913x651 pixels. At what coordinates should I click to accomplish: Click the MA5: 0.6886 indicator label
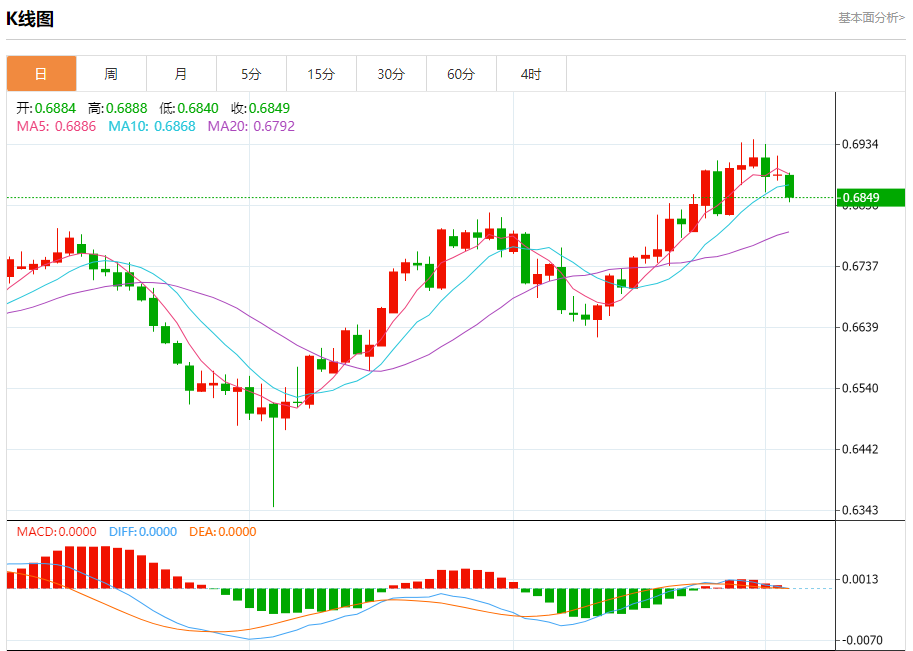click(x=56, y=126)
